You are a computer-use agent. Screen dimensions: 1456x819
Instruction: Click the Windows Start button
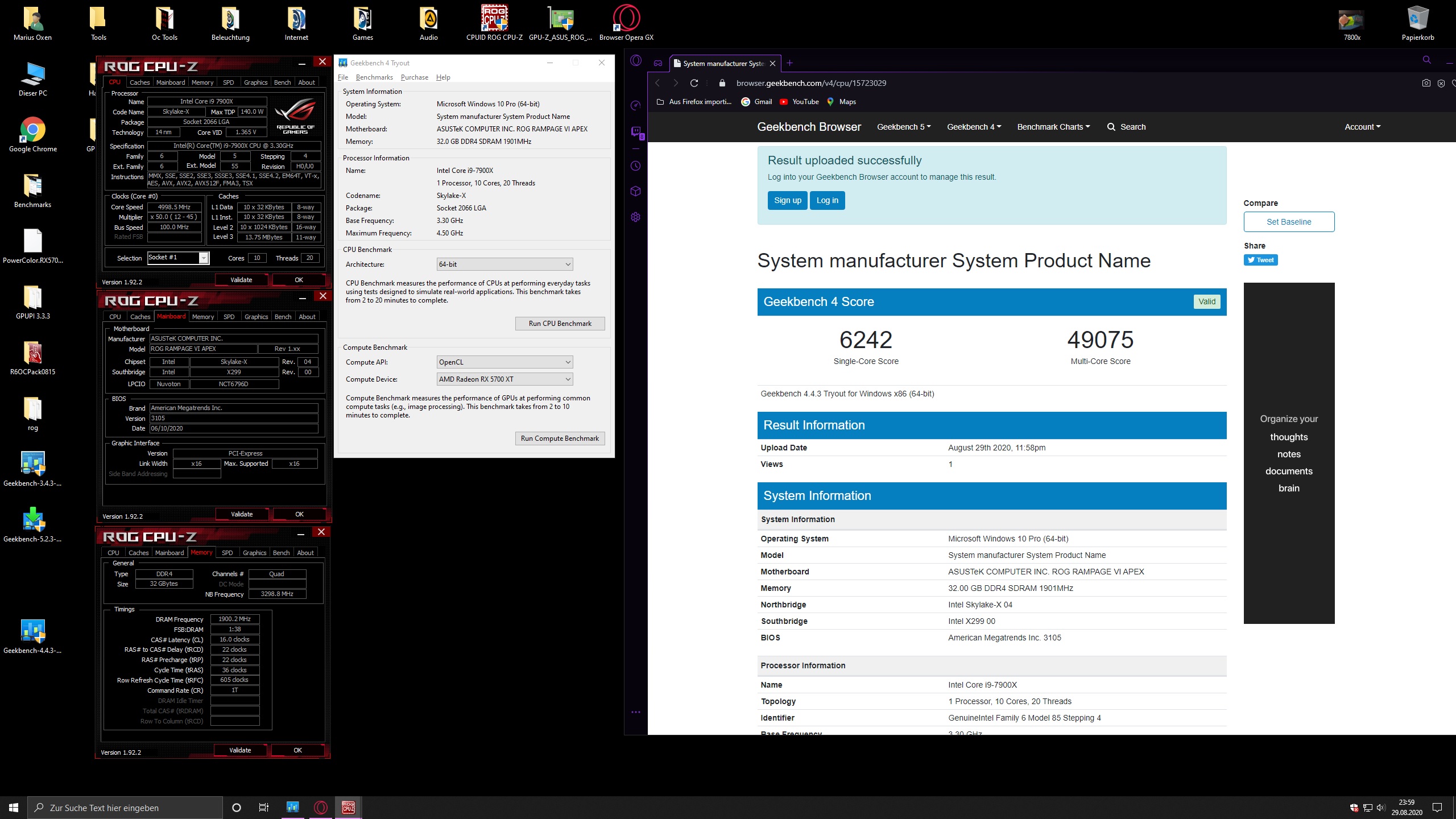[x=14, y=807]
